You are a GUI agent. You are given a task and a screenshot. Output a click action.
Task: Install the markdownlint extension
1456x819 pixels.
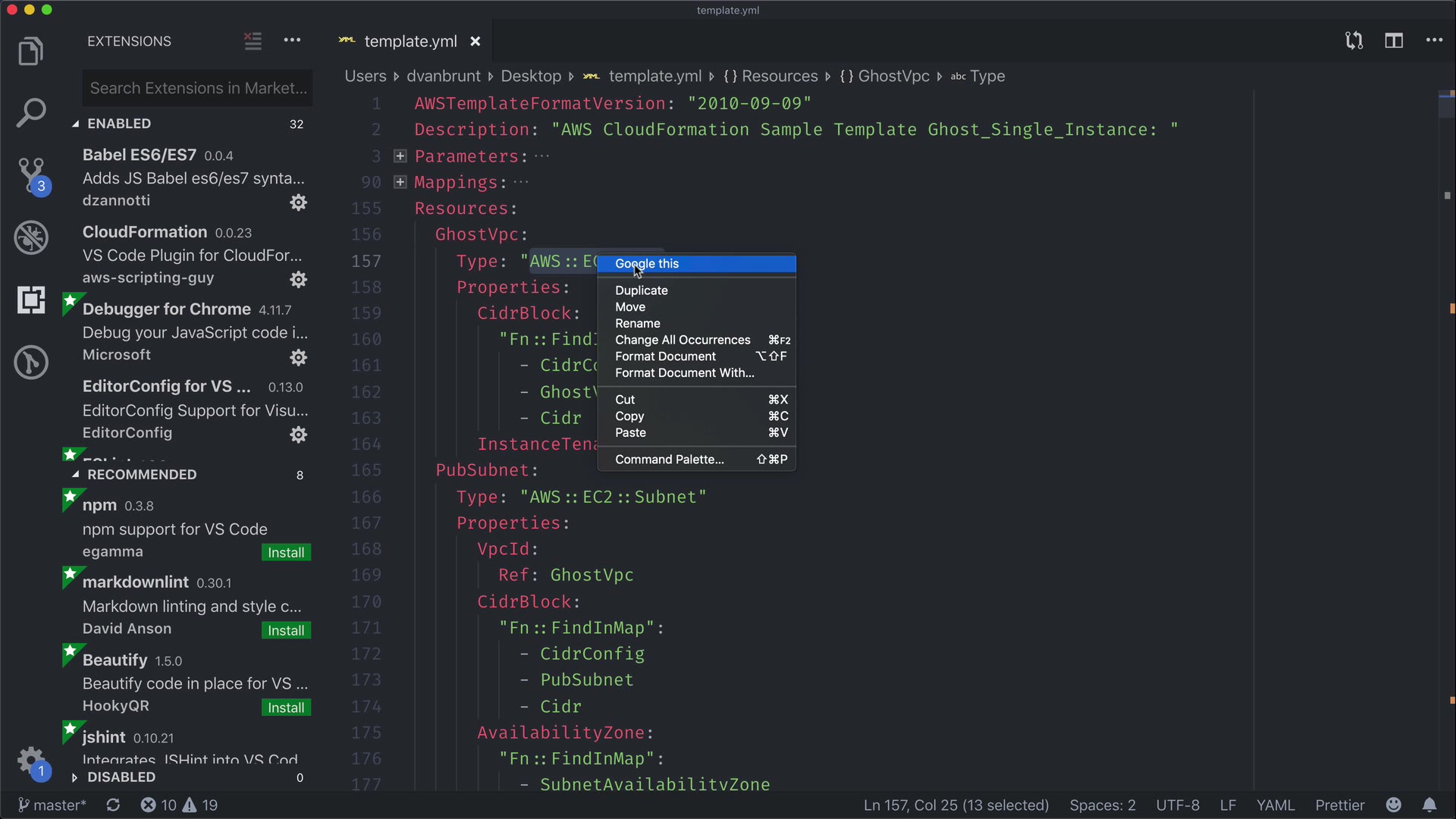coord(286,631)
